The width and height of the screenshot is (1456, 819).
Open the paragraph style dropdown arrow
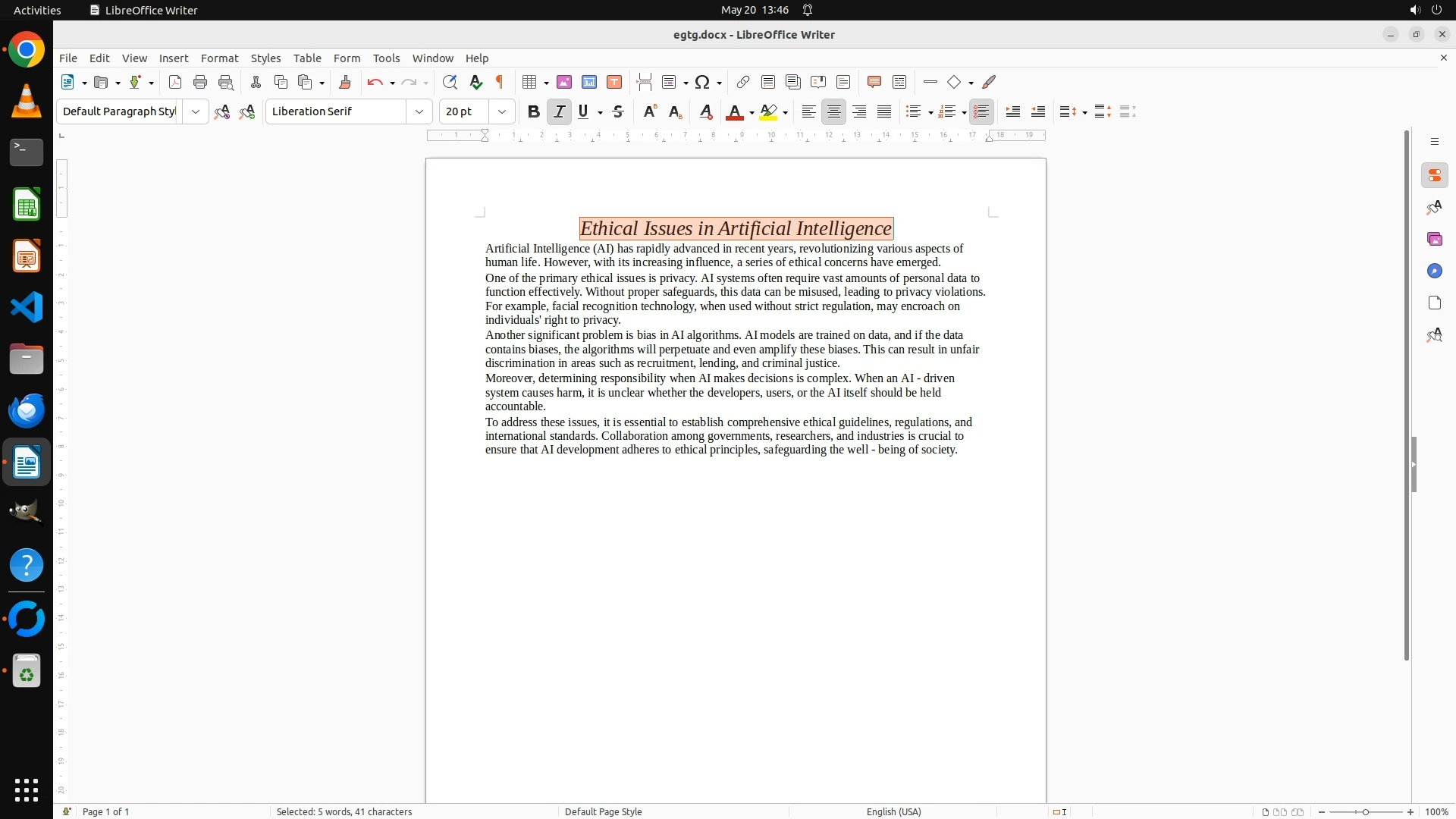[195, 111]
